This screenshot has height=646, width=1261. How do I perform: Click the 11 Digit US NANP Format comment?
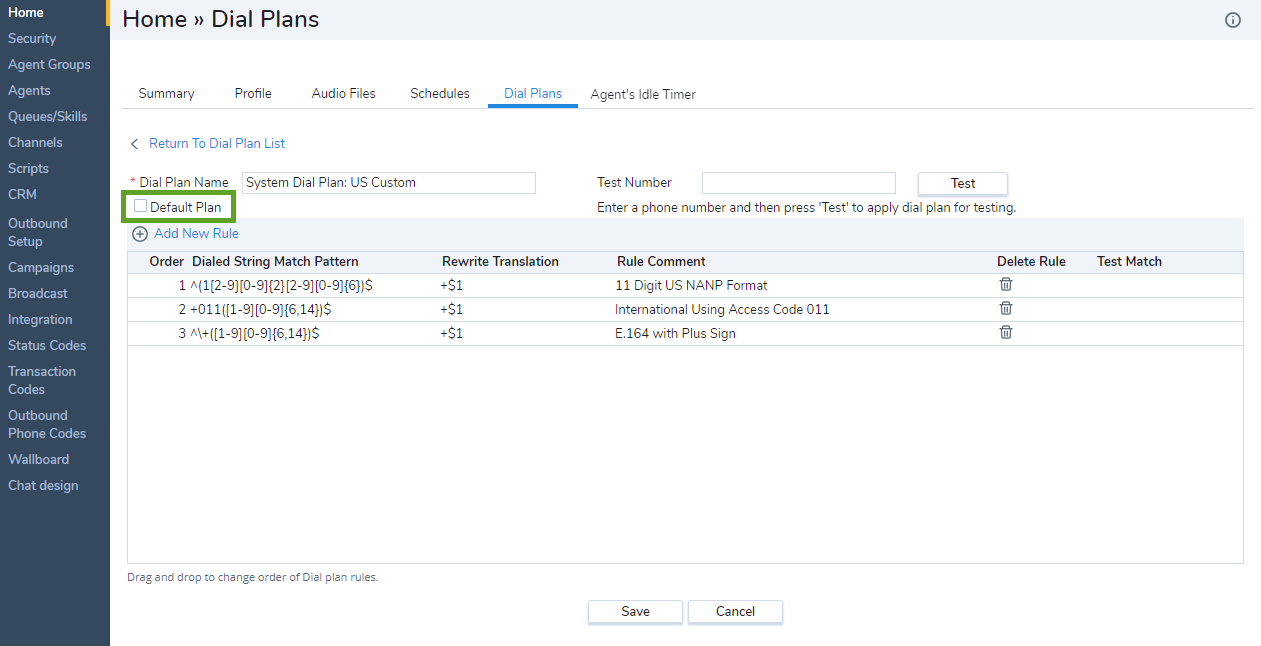(691, 285)
